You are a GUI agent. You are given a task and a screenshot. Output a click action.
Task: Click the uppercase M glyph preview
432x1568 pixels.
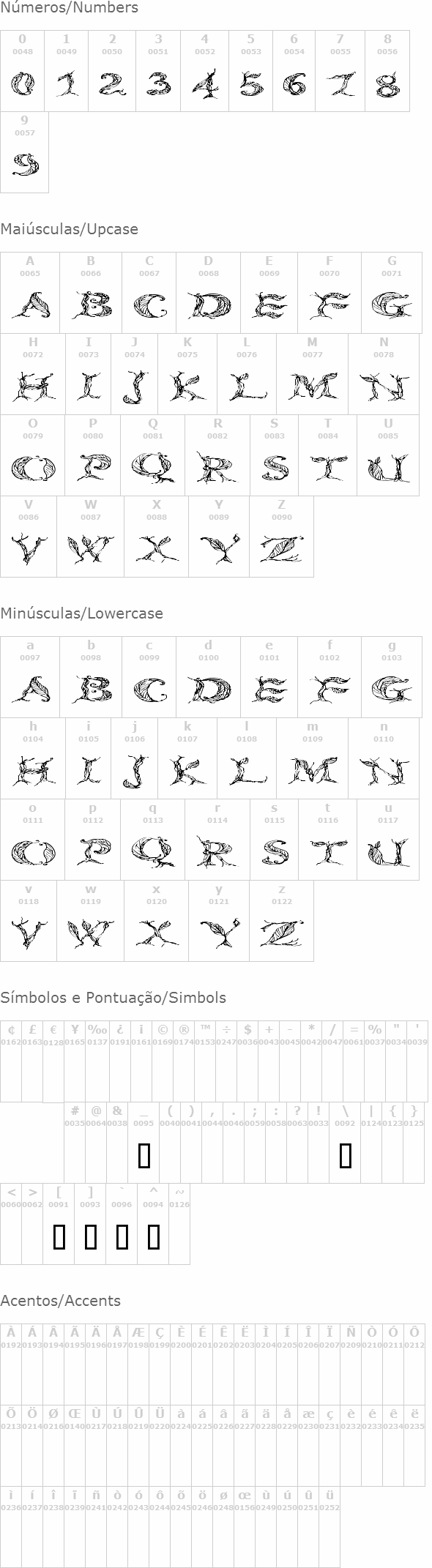(312, 386)
